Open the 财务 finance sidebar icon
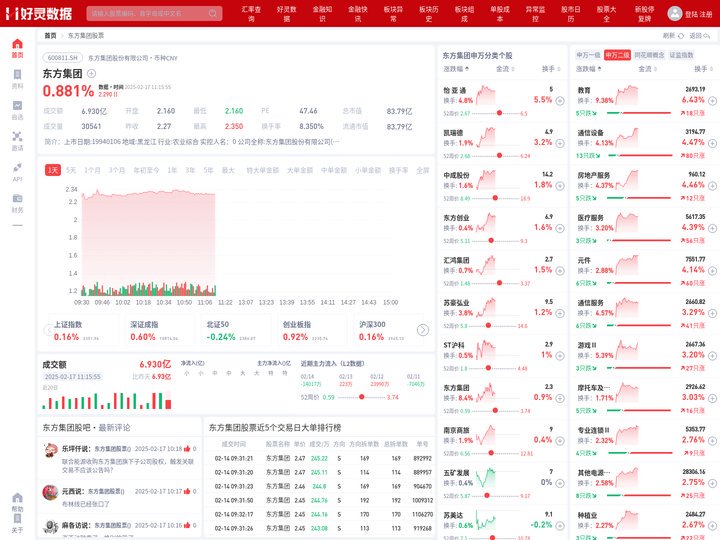The height and width of the screenshot is (540, 720). pos(17,198)
